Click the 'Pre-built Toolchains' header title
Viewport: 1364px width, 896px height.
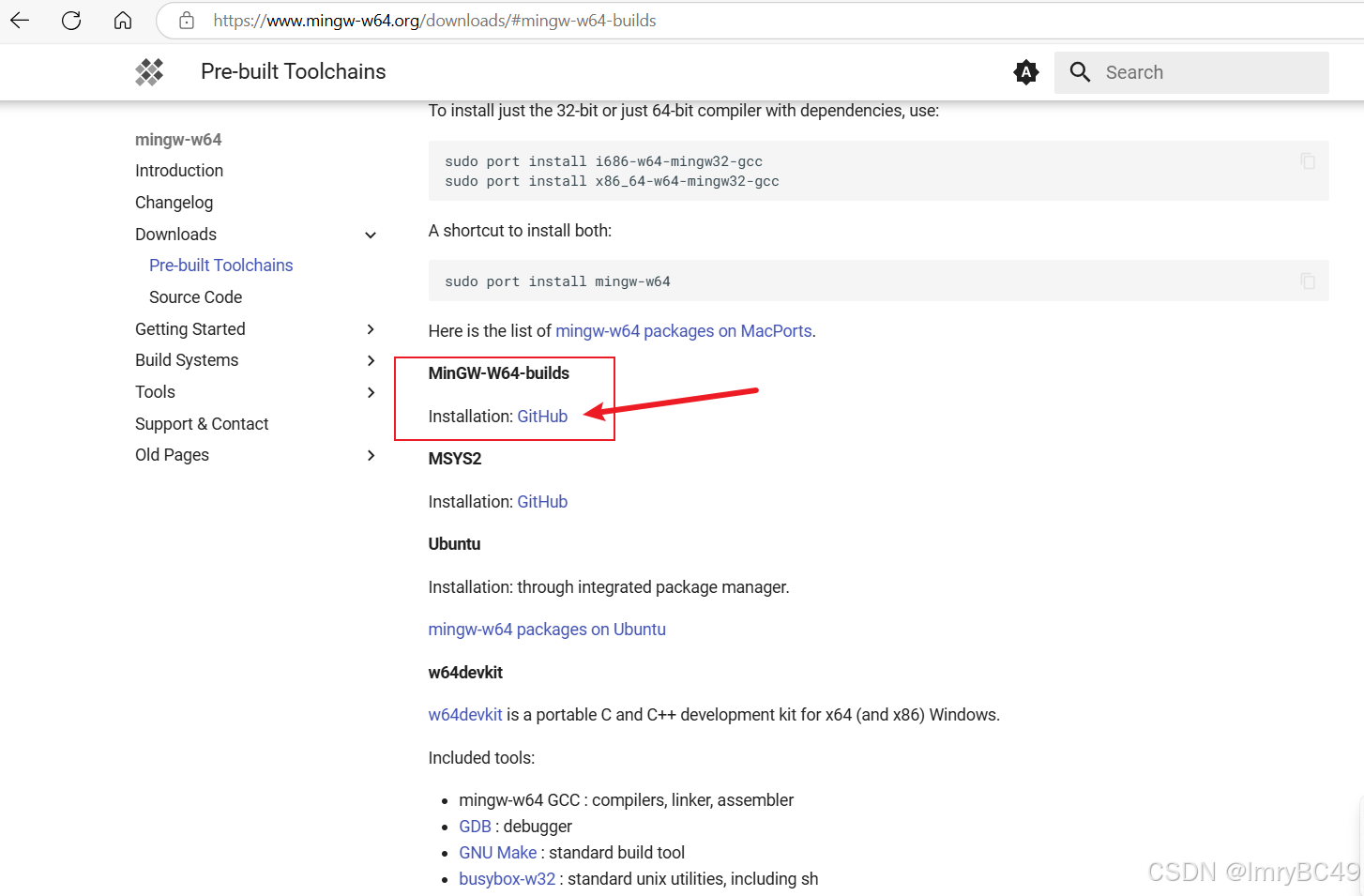tap(294, 72)
